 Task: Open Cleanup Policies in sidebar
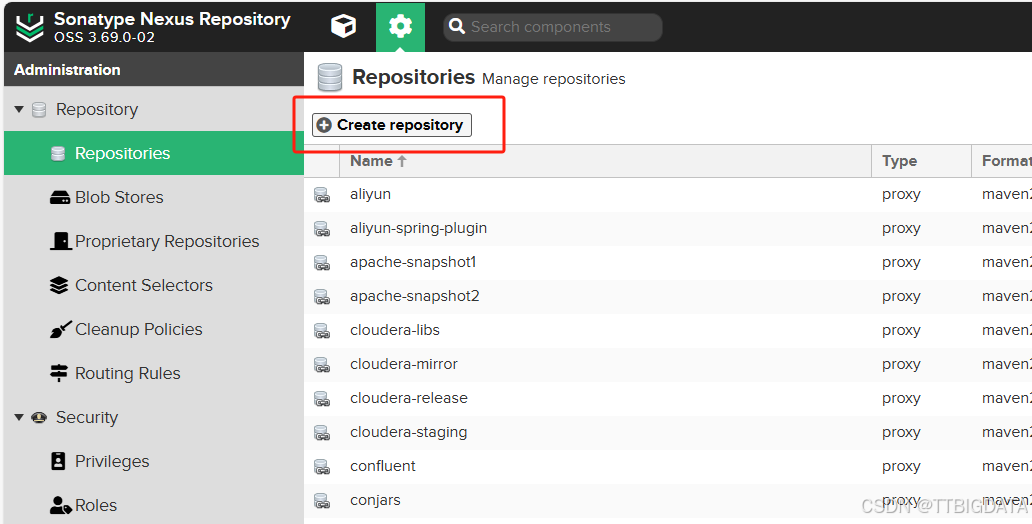pyautogui.click(x=154, y=329)
